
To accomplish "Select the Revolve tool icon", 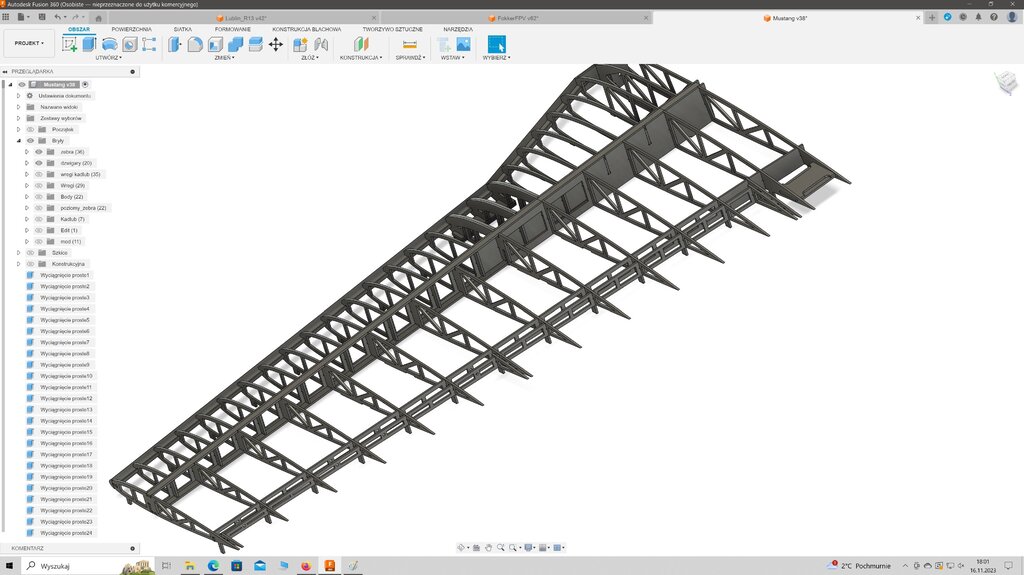I will coord(109,44).
